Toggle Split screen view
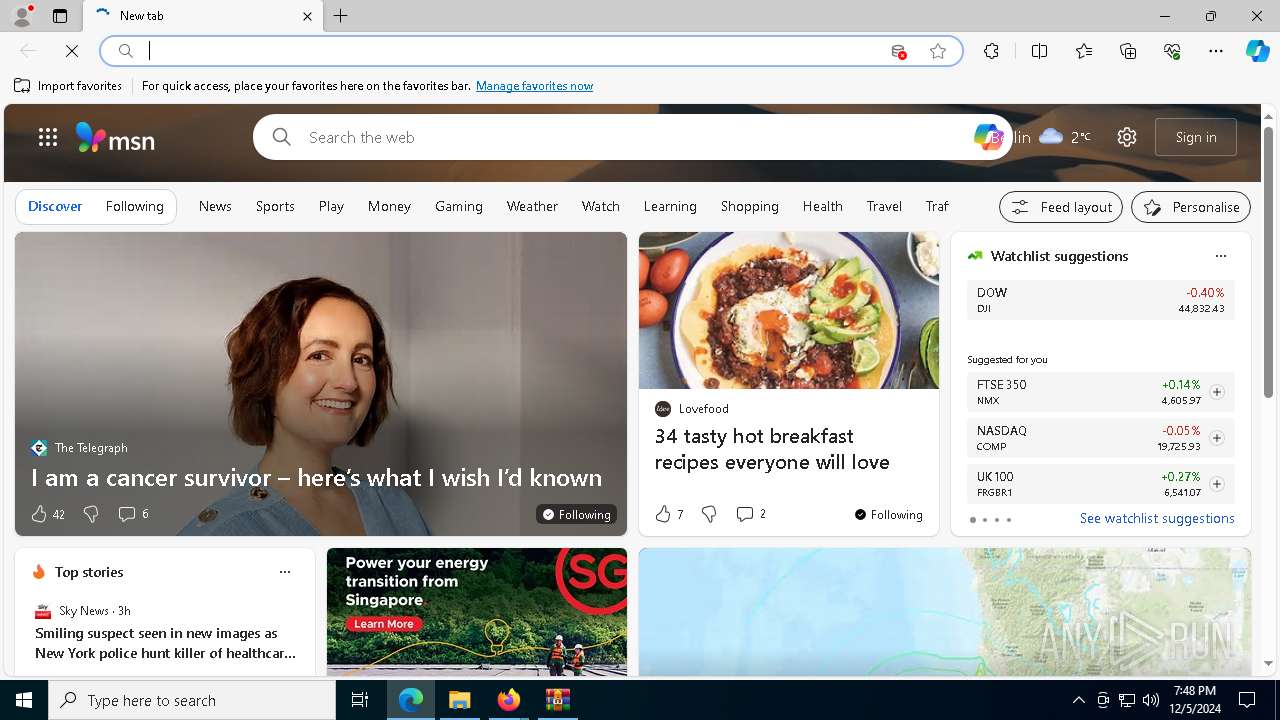The width and height of the screenshot is (1280, 720). tap(1039, 51)
